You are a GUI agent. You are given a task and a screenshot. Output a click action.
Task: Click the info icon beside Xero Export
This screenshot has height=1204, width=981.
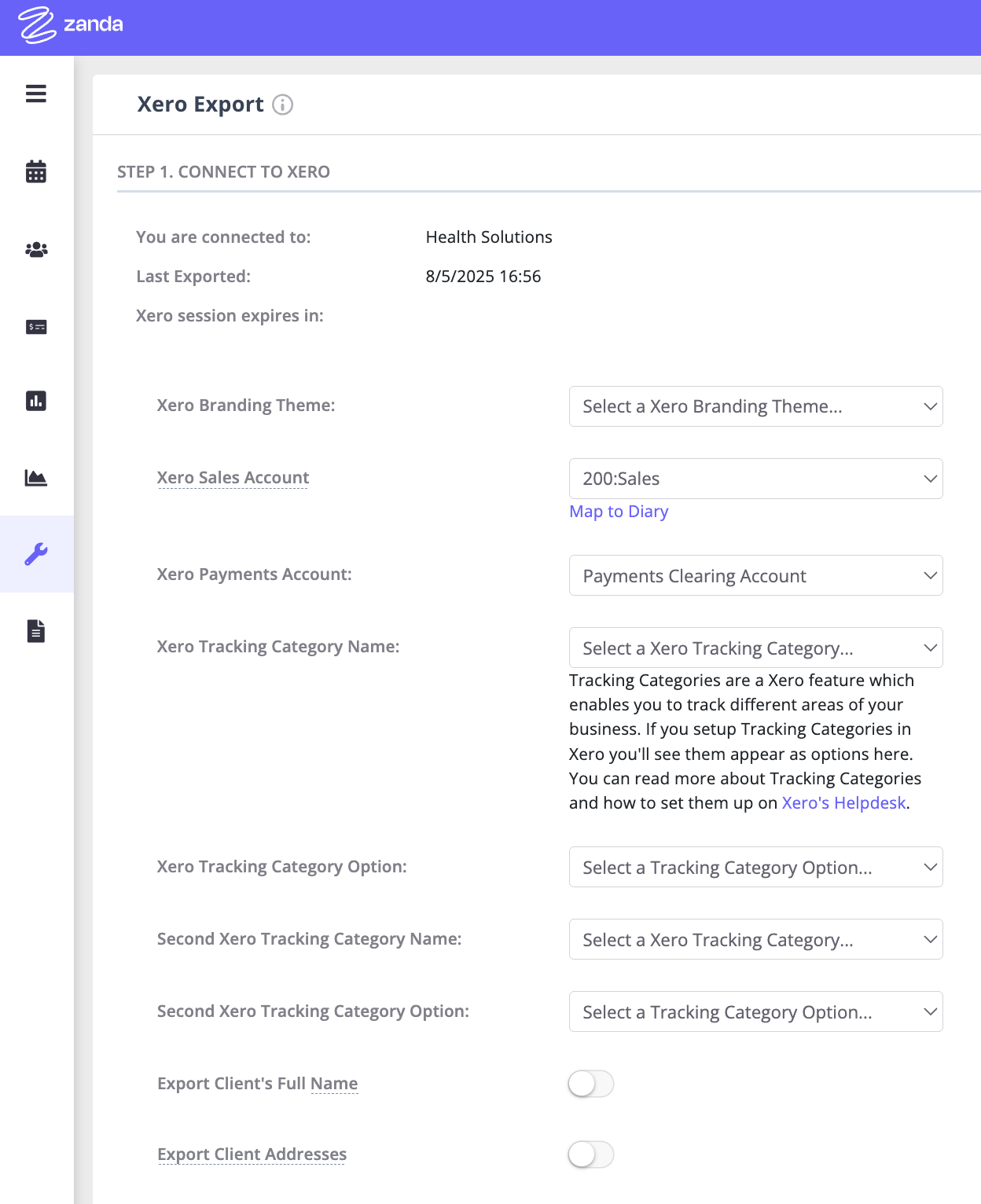[283, 105]
